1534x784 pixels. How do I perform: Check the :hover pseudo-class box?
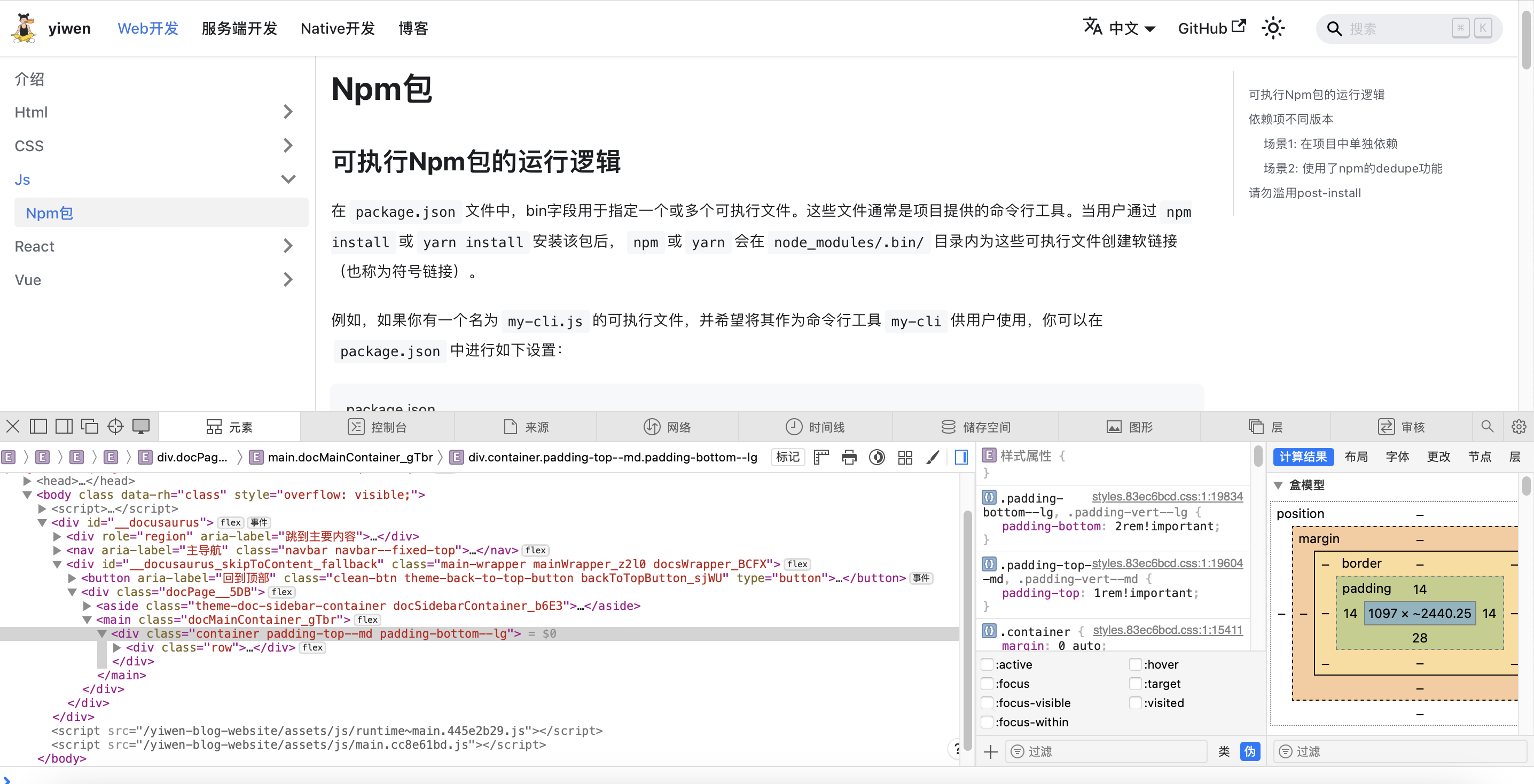point(1136,664)
